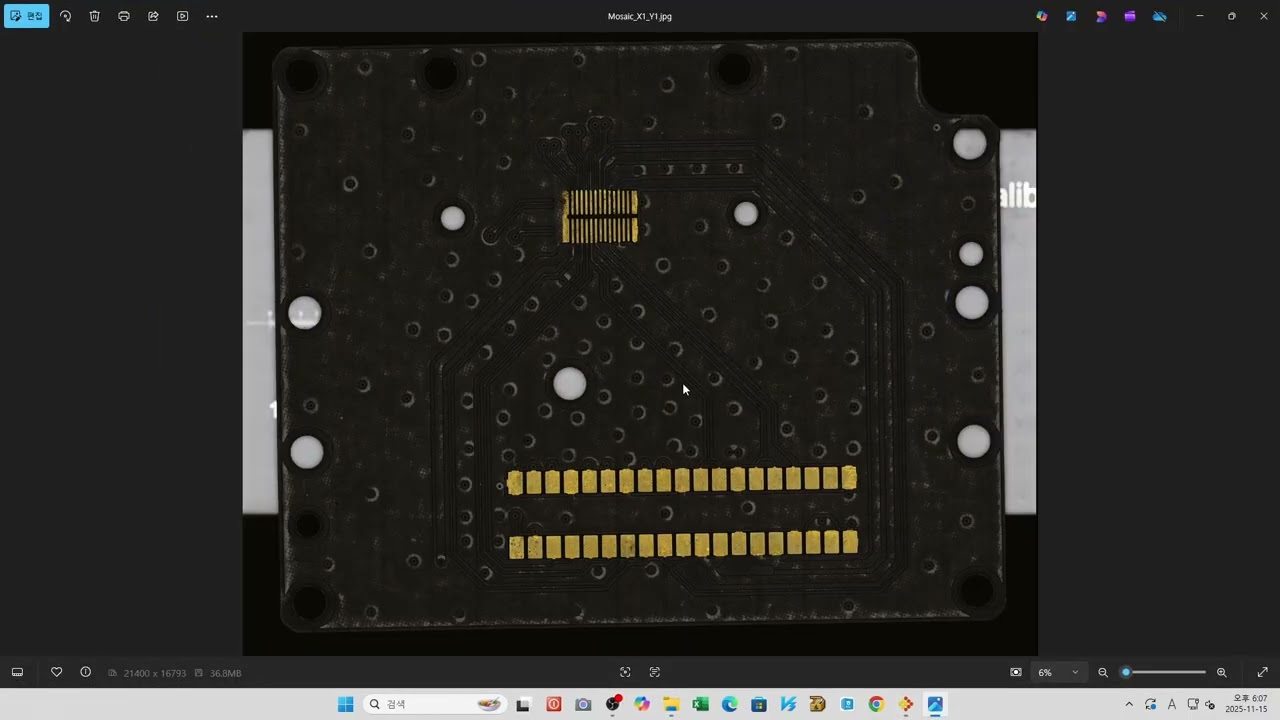This screenshot has width=1280, height=720.
Task: Open the blue V-shaped app in taskbar
Action: point(789,704)
